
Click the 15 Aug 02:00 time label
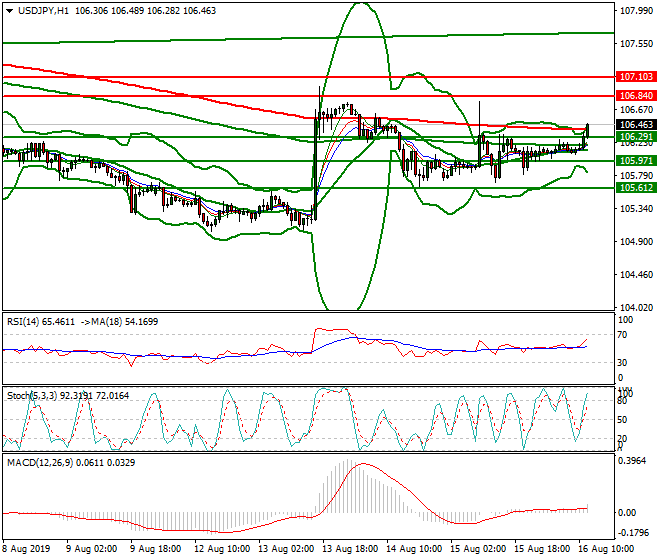478,549
